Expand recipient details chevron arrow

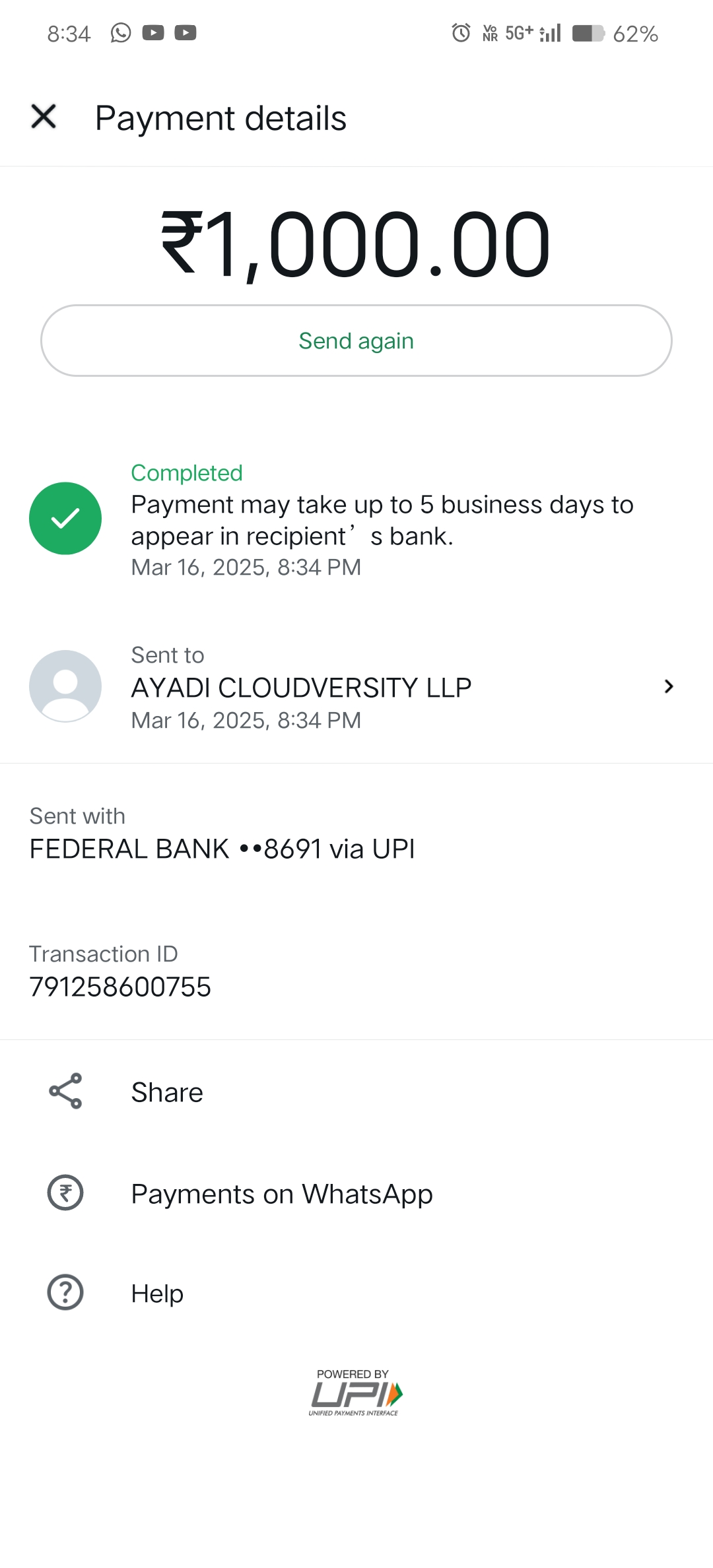pyautogui.click(x=668, y=687)
